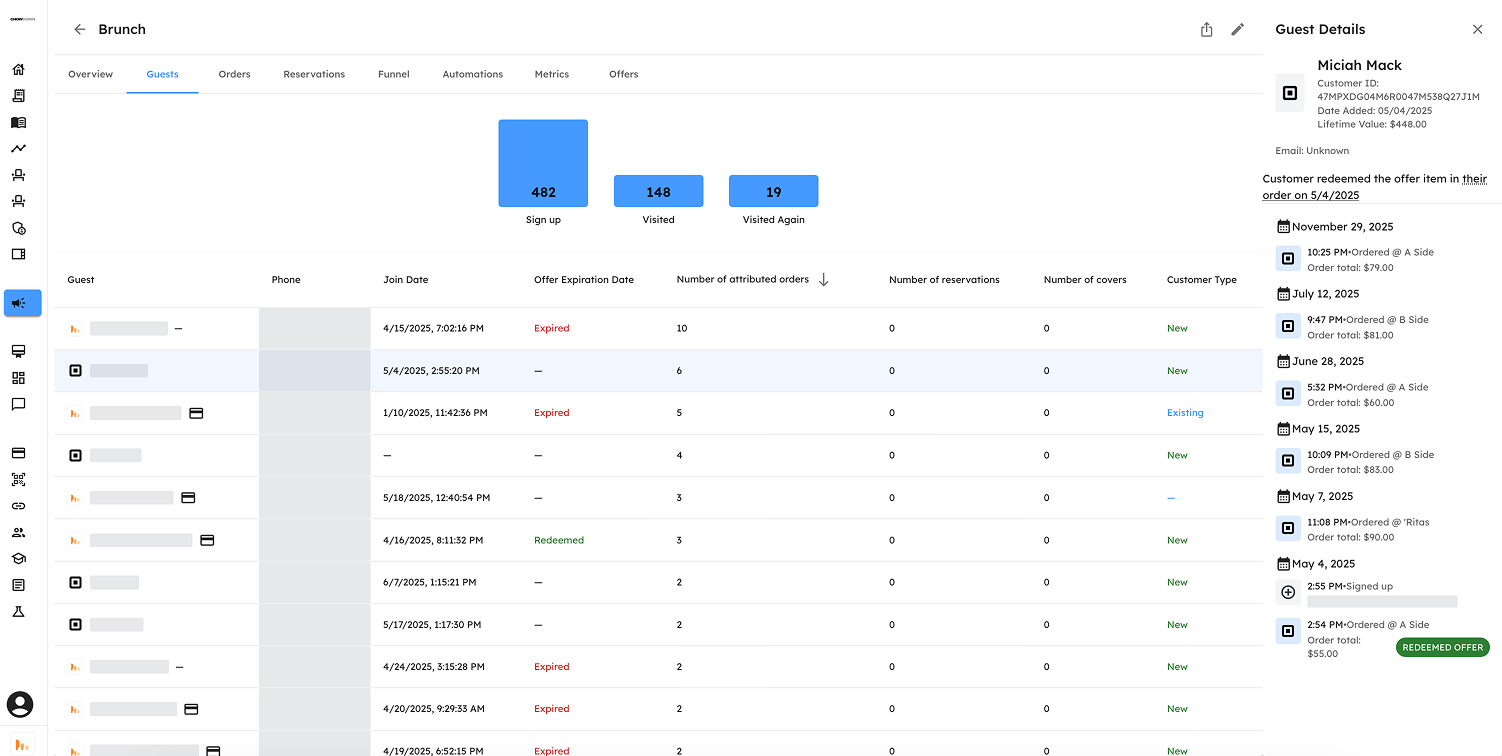Viewport: 1502px width, 756px height.
Task: Click the Sign up 482 funnel bar
Action: pyautogui.click(x=543, y=164)
